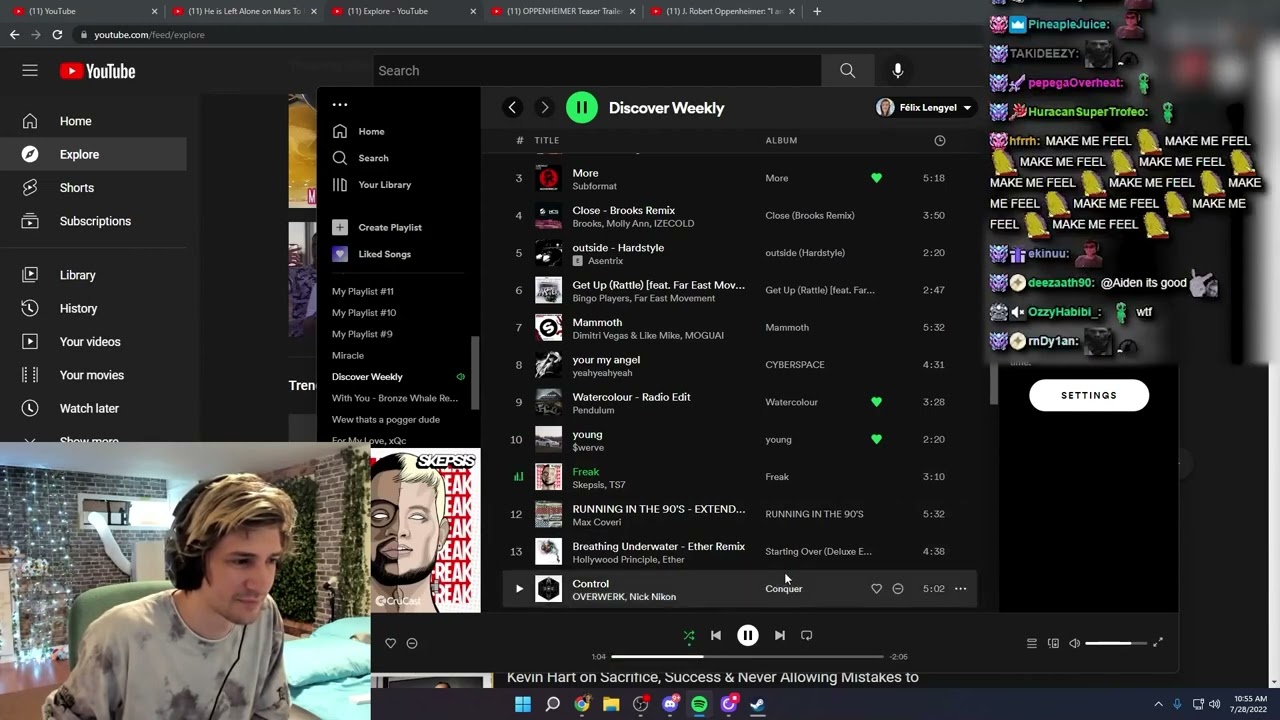Click the YouTube logo
This screenshot has height=720, width=1280.
tap(97, 71)
